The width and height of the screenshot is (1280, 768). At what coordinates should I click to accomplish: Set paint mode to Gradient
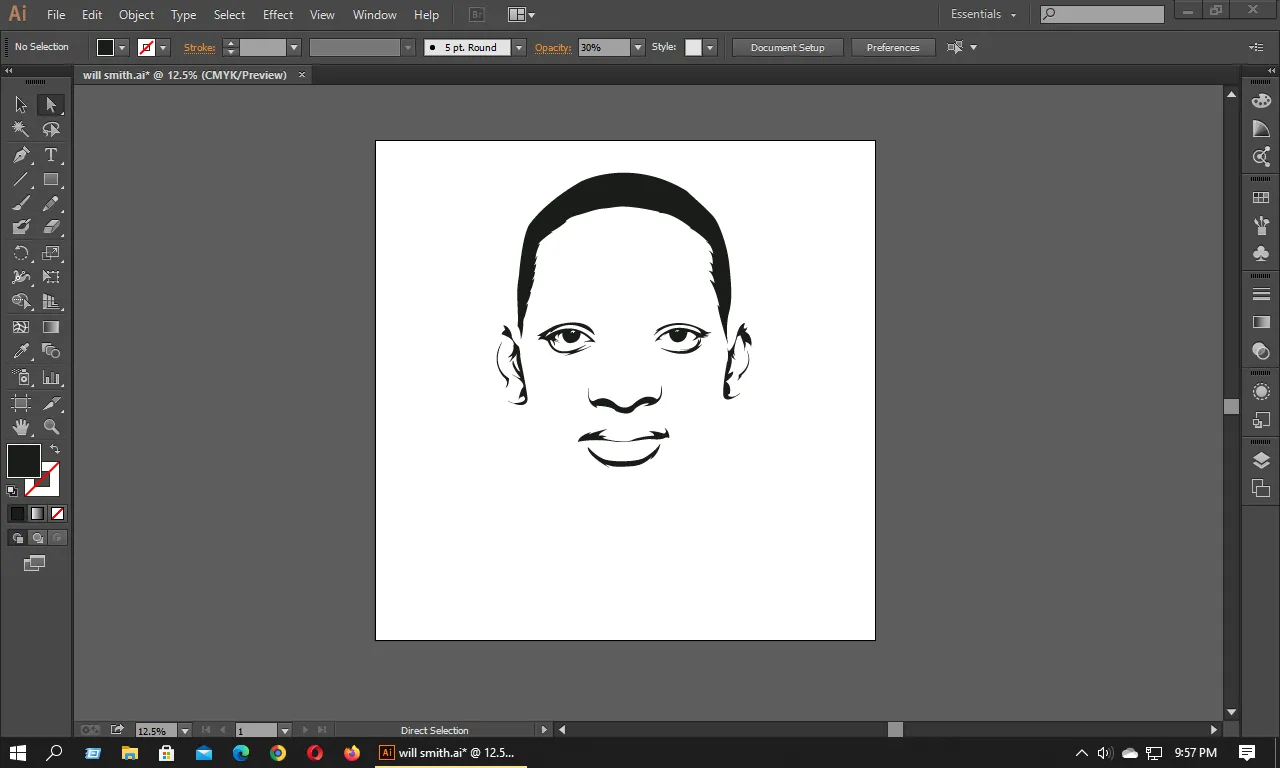pos(37,513)
